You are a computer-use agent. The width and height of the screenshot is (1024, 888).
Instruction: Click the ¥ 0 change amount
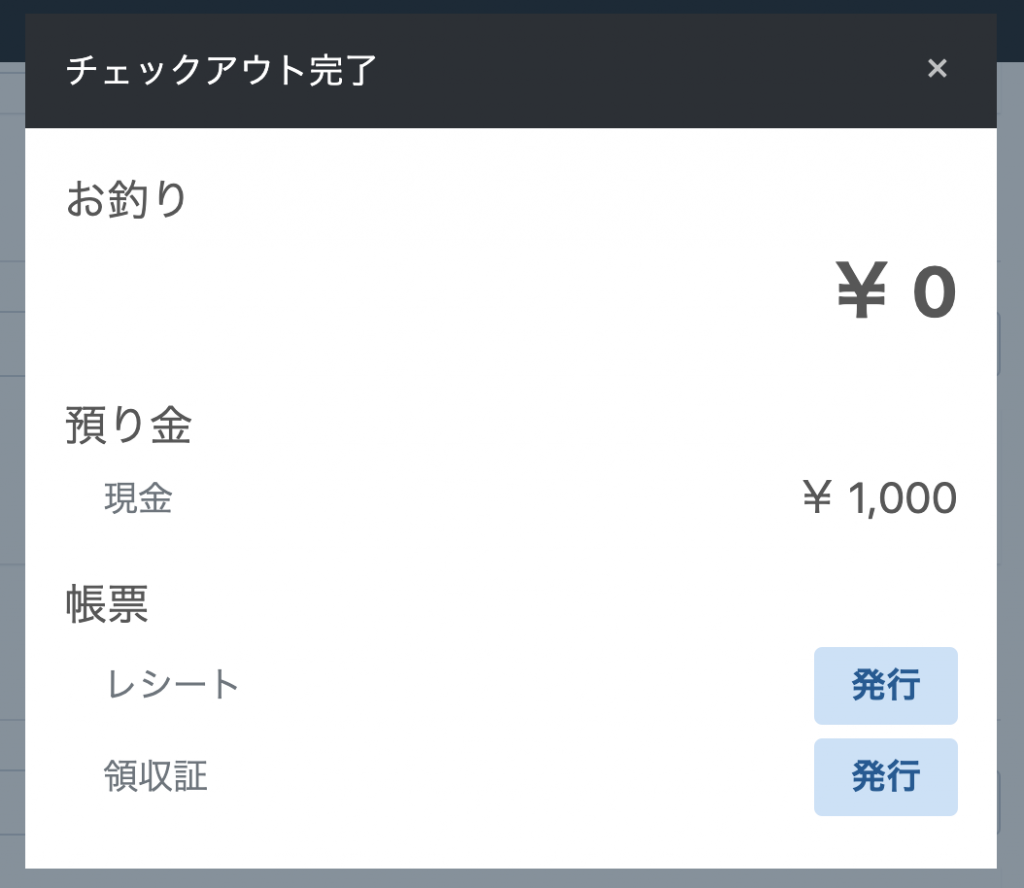click(896, 294)
